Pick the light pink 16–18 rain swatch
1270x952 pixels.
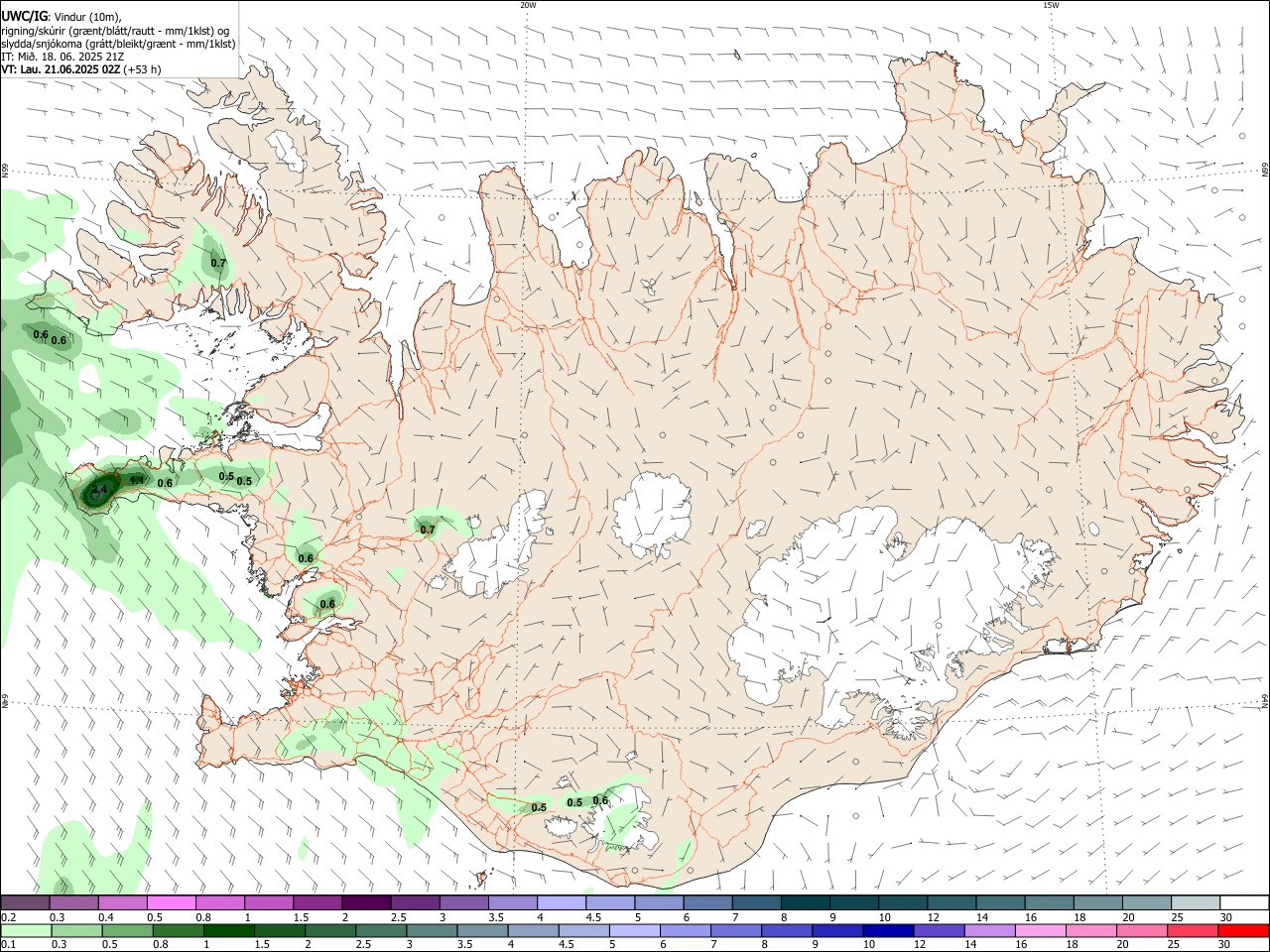tap(1041, 931)
